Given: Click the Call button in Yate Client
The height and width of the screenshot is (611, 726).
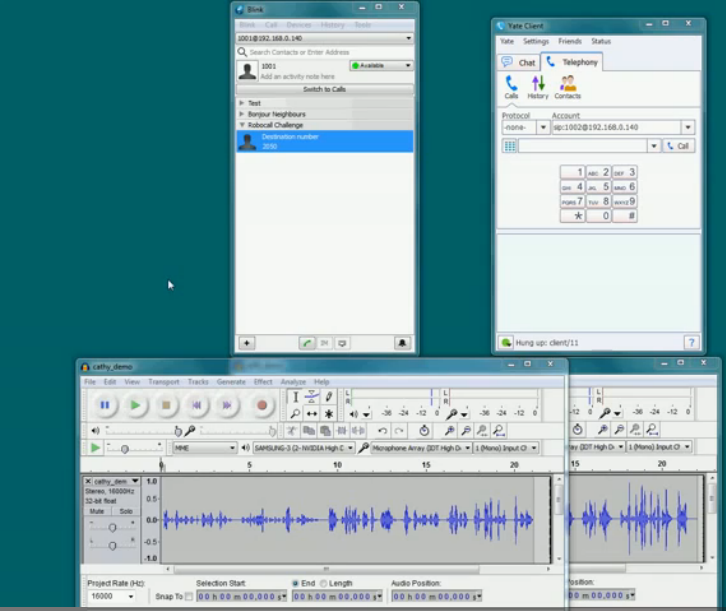Looking at the screenshot, I should [678, 146].
